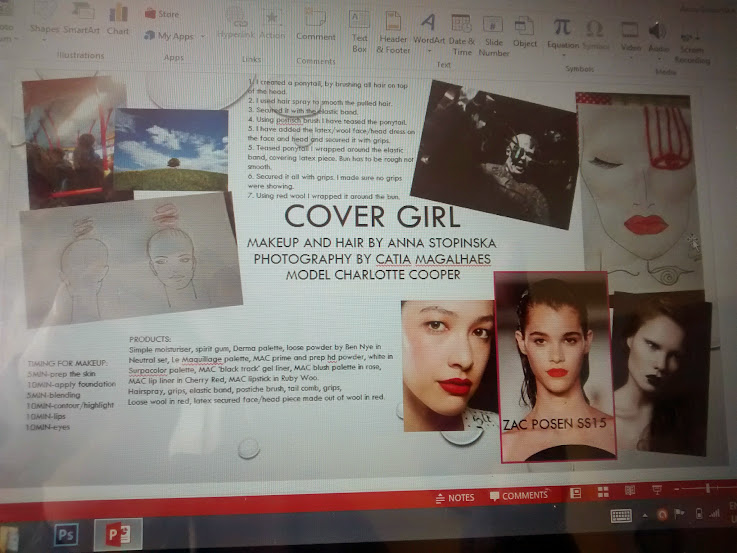Switch to Slide Sorter view
The height and width of the screenshot is (553, 737).
click(602, 493)
